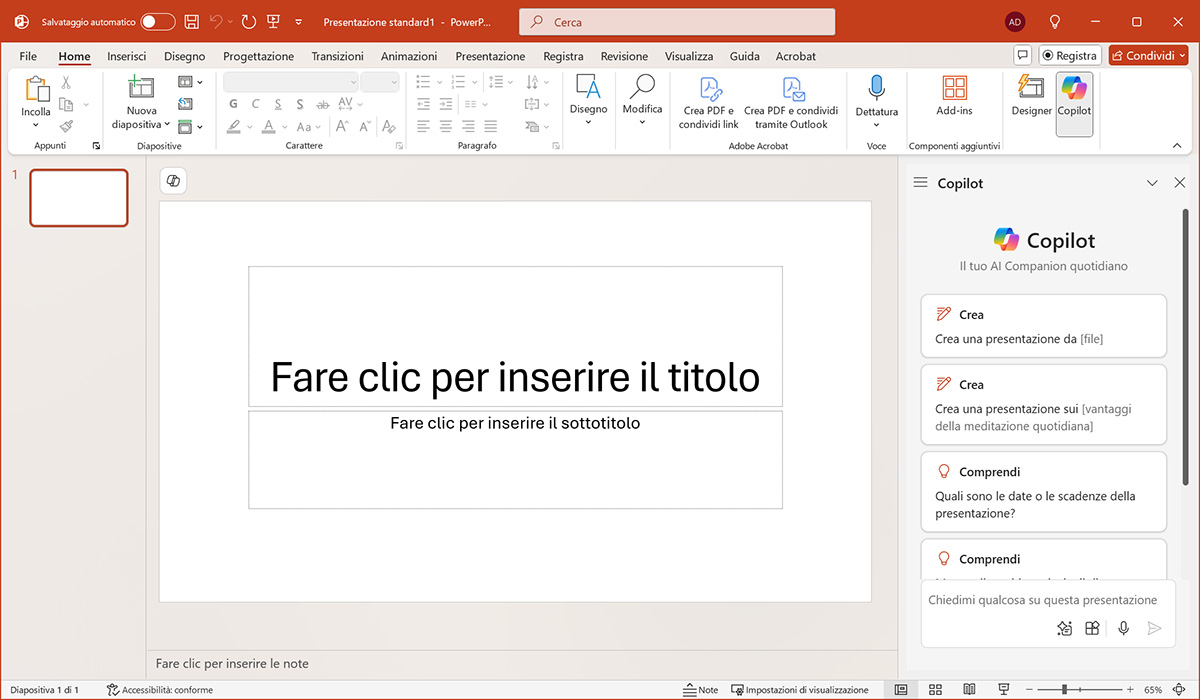Click the Copilot chat input field
The height and width of the screenshot is (700, 1200).
[1042, 600]
